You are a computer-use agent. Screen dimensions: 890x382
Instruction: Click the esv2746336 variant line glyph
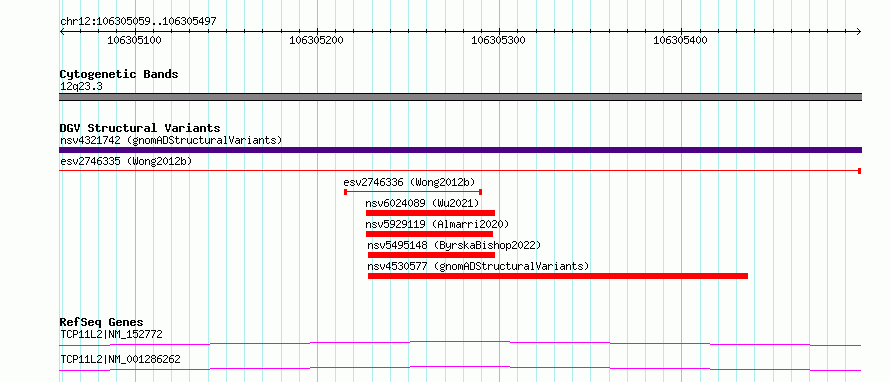pyautogui.click(x=413, y=192)
